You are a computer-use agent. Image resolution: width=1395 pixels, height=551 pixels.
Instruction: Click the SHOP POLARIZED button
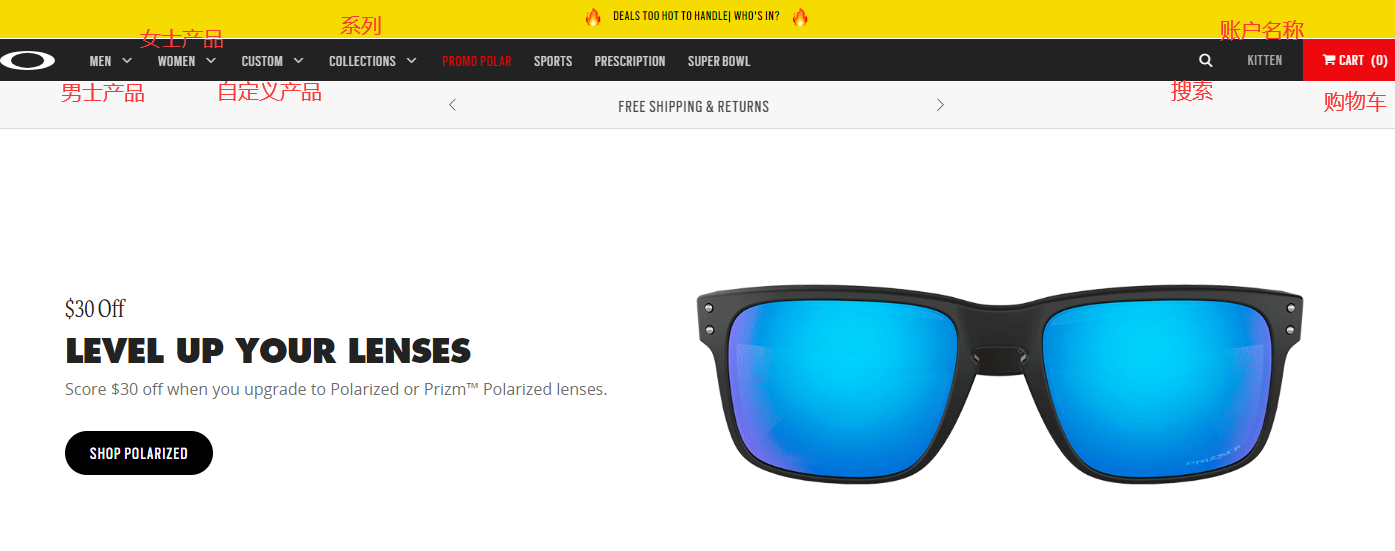tap(139, 453)
